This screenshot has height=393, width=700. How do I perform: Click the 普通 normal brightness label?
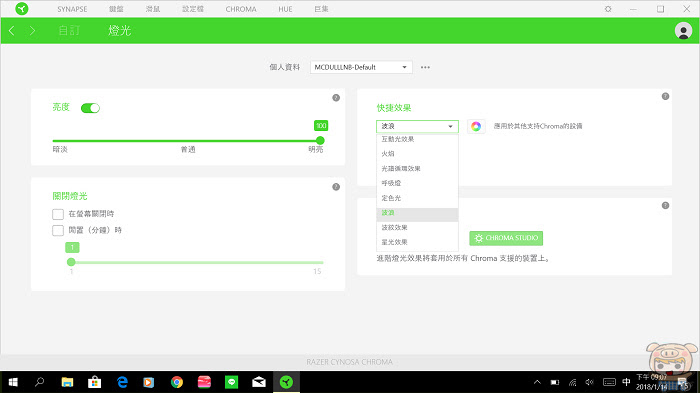point(188,149)
